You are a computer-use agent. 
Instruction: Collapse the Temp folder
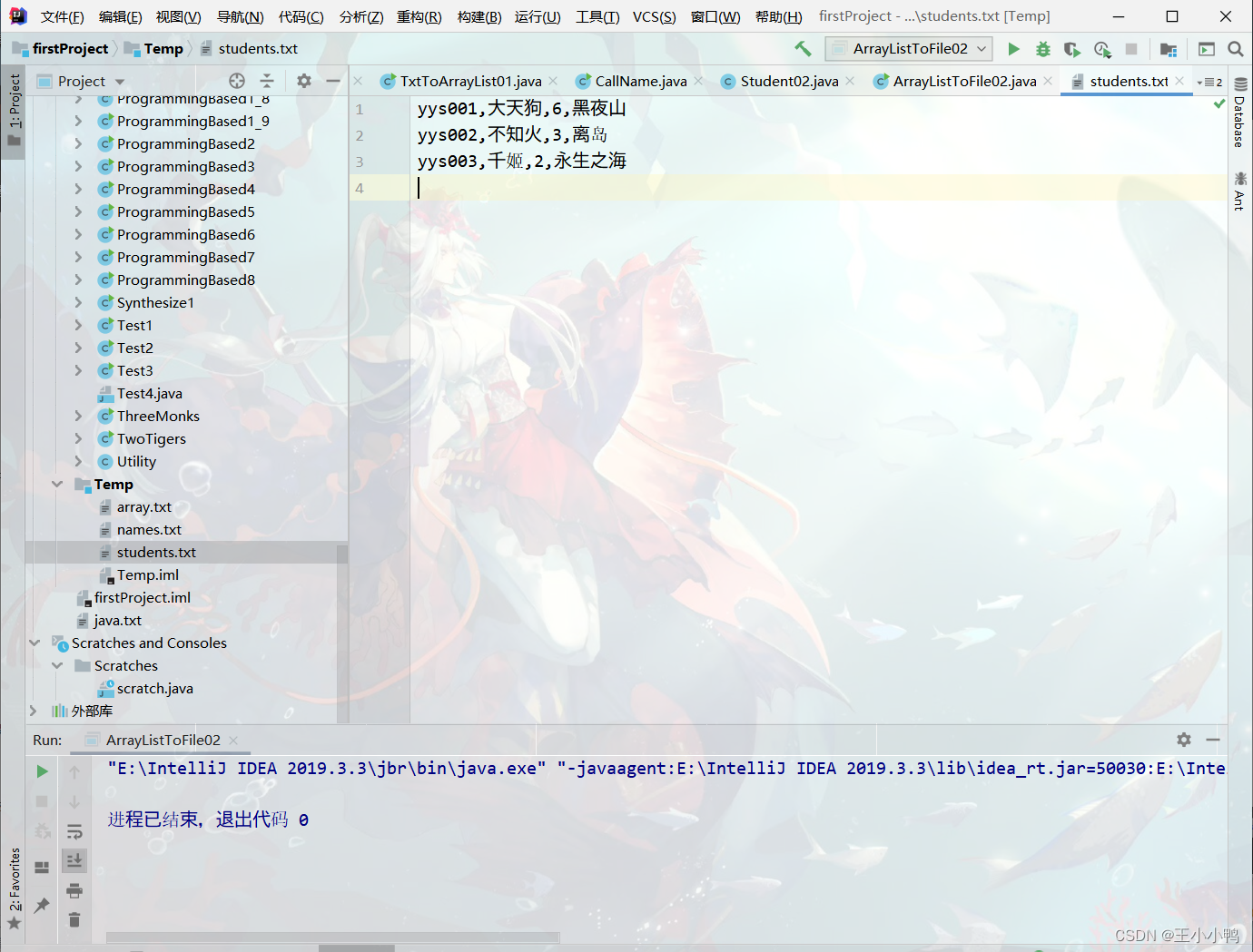57,484
